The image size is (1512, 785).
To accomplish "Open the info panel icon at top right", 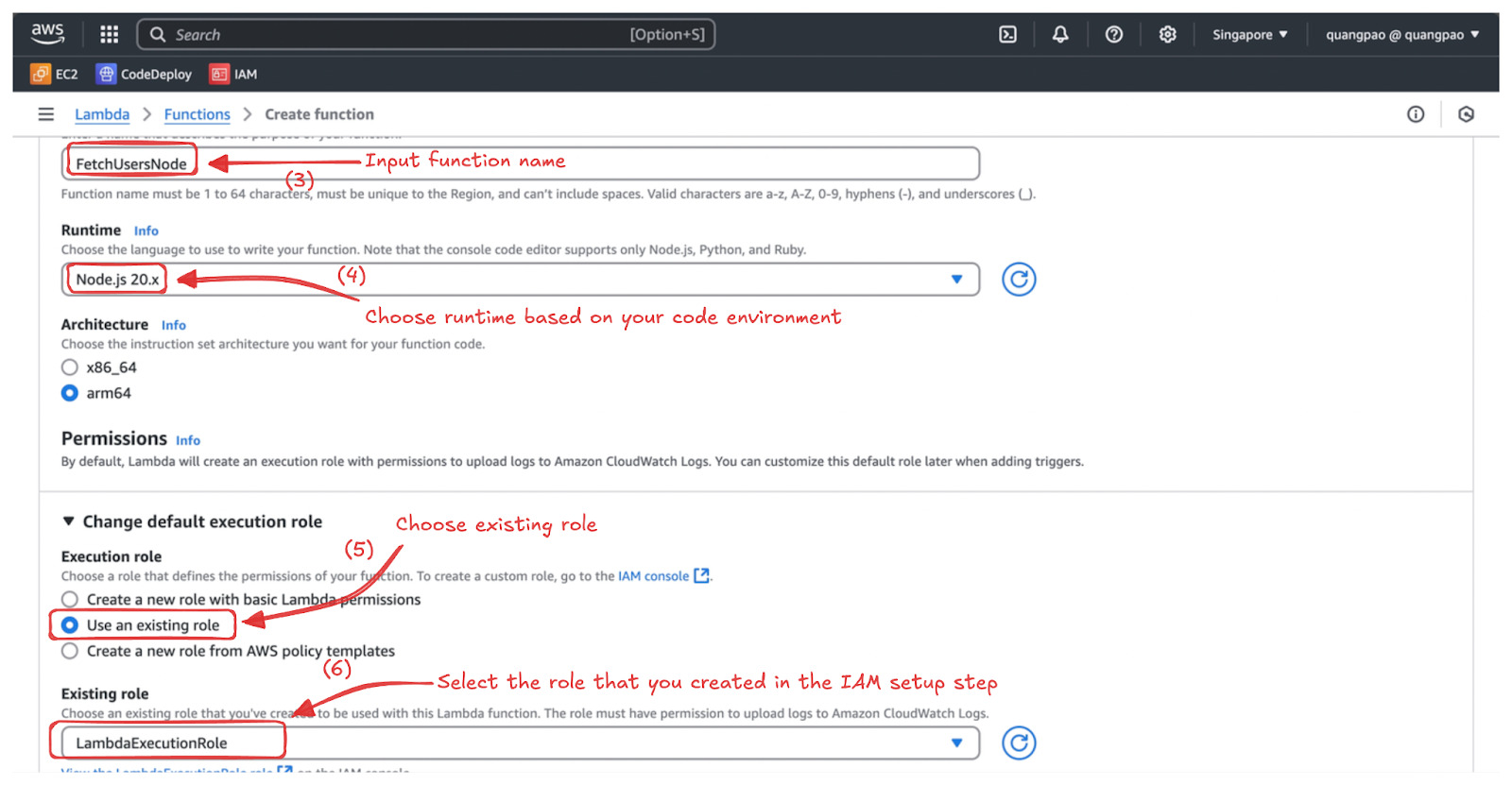I will point(1416,114).
